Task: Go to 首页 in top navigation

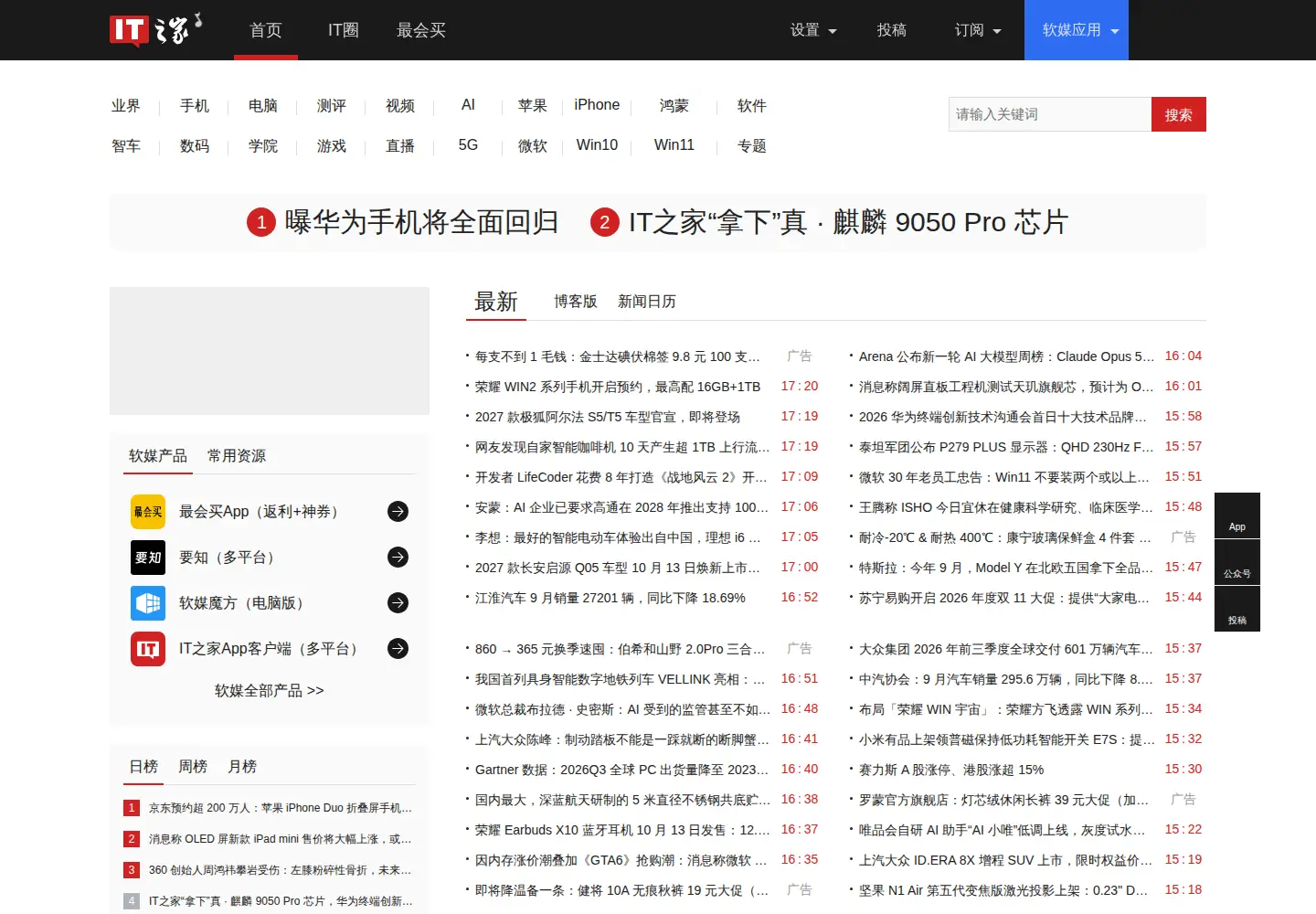Action: pyautogui.click(x=266, y=30)
